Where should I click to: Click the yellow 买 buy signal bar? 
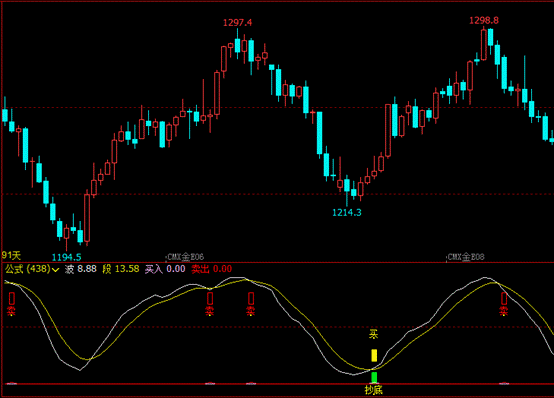pyautogui.click(x=374, y=355)
